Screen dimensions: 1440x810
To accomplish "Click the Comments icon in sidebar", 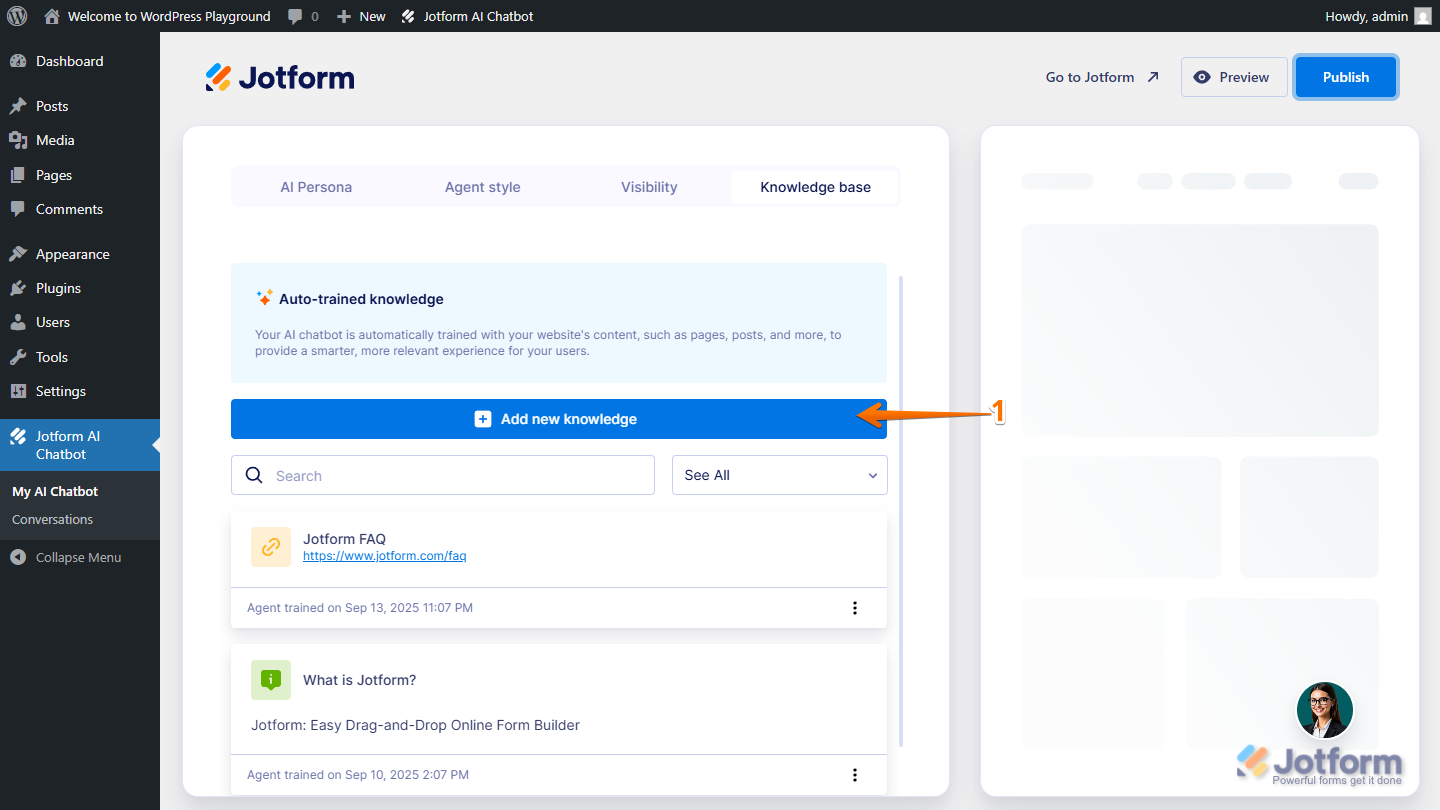I will click(18, 209).
